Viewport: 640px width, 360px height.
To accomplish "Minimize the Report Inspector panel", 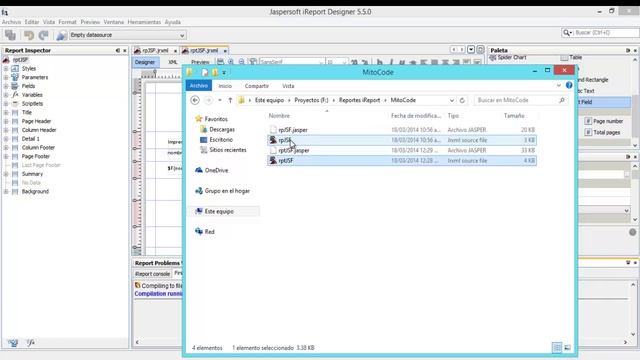I will pyautogui.click(x=118, y=50).
